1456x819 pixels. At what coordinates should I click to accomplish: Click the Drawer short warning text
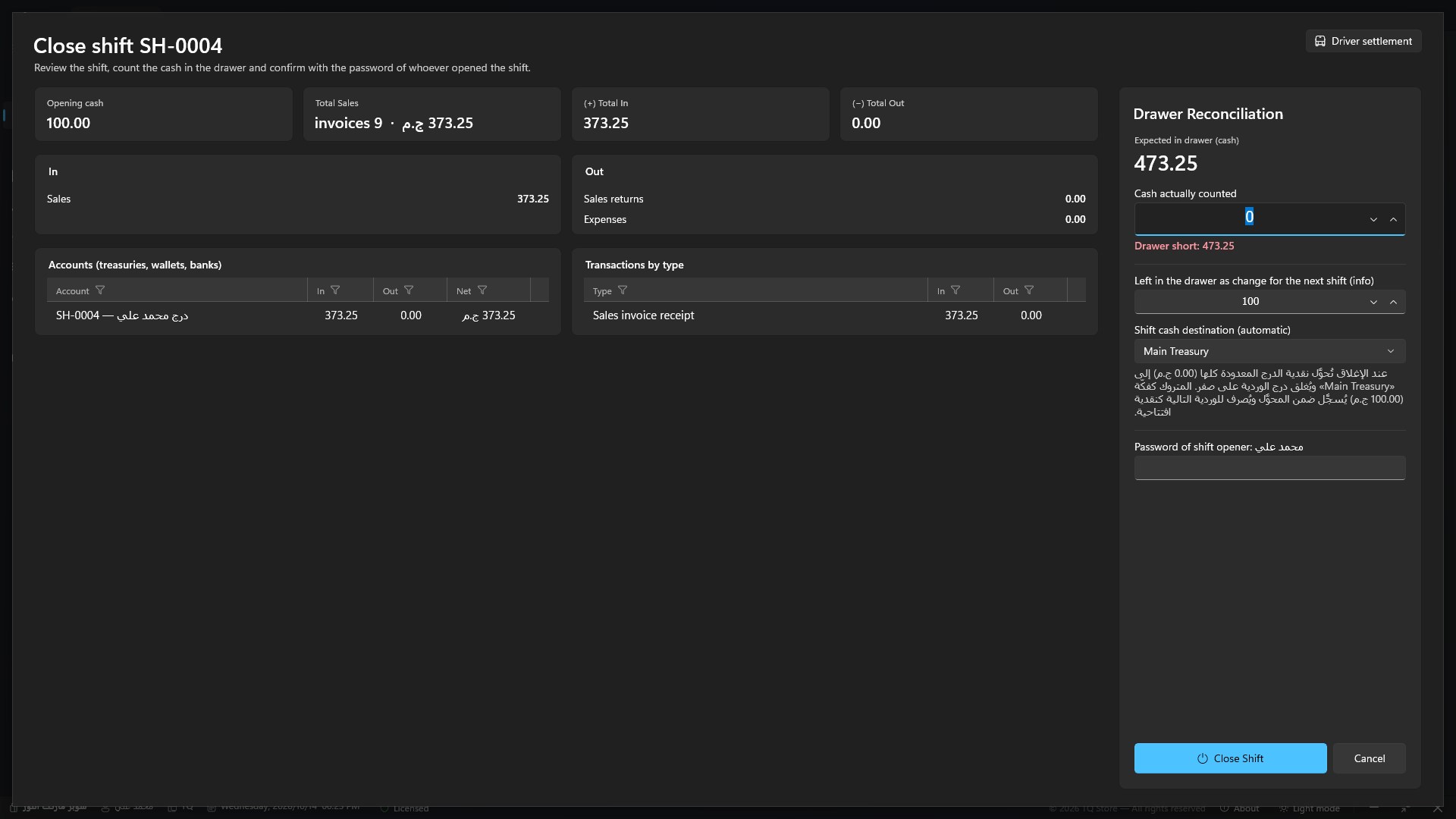click(1184, 246)
